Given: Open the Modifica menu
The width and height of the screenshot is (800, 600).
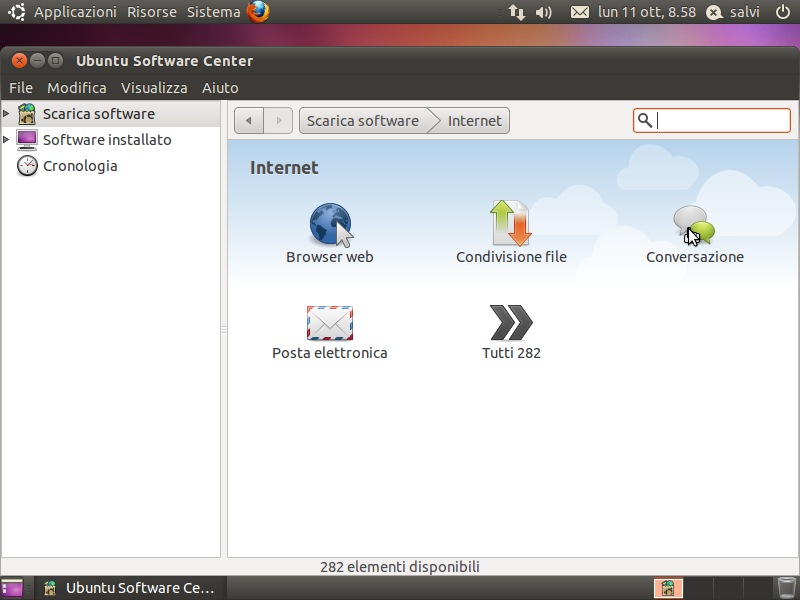Looking at the screenshot, I should 77,88.
